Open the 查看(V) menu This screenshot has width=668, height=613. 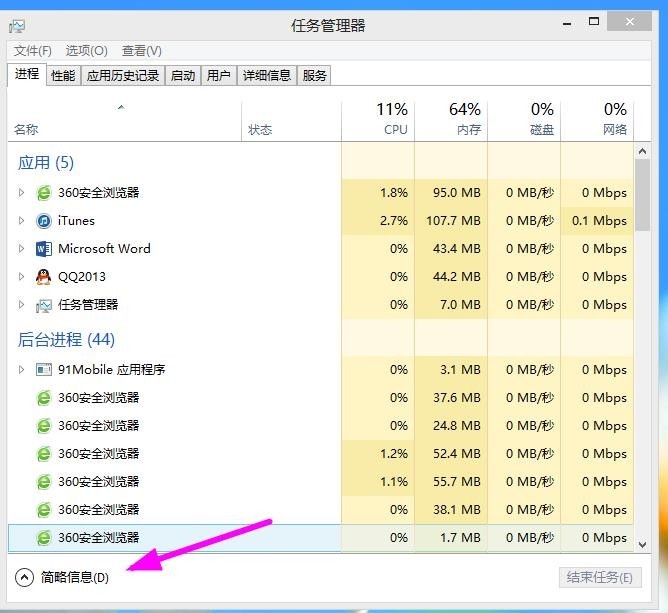coord(141,51)
